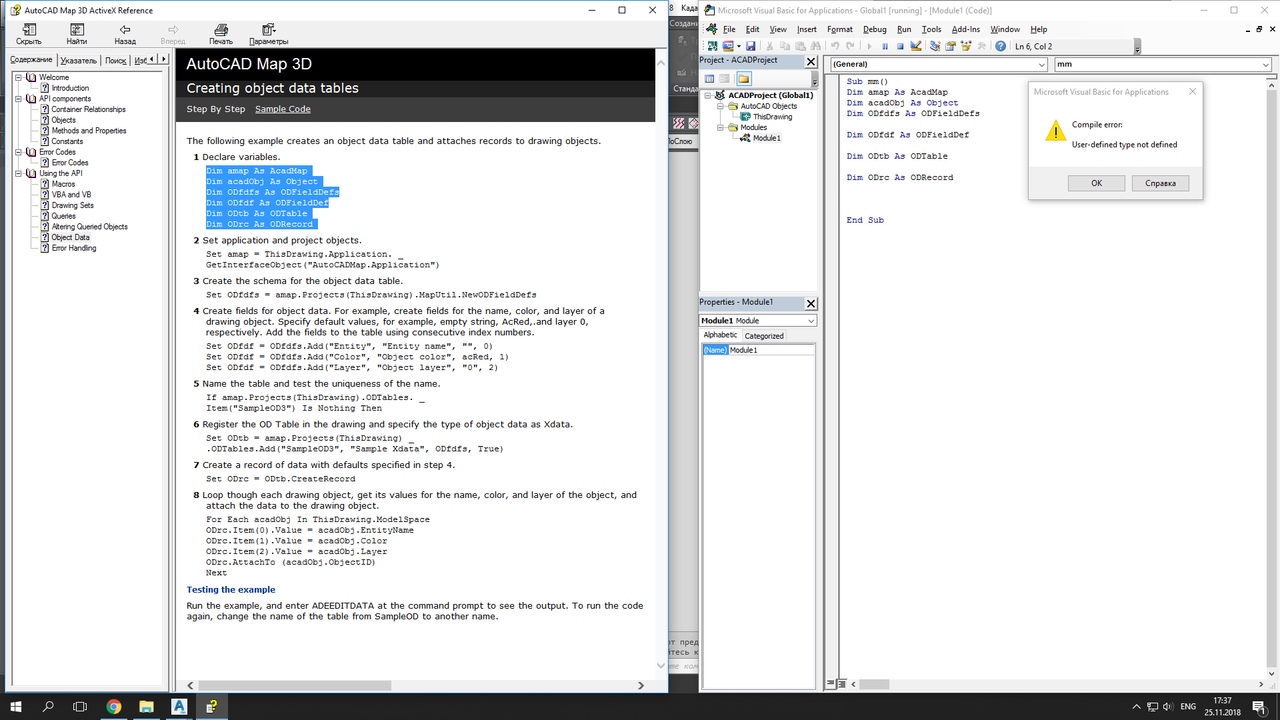Image resolution: width=1280 pixels, height=720 pixels.
Task: Open the Tools menu
Action: click(931, 29)
